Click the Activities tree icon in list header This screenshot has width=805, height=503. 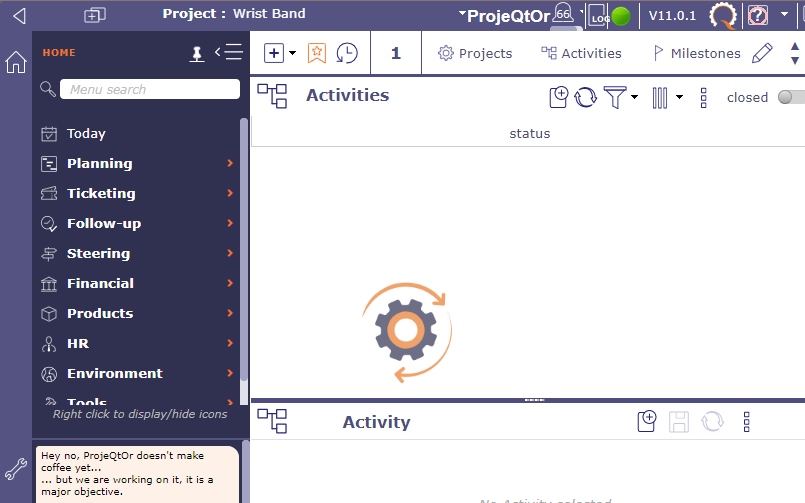272,96
